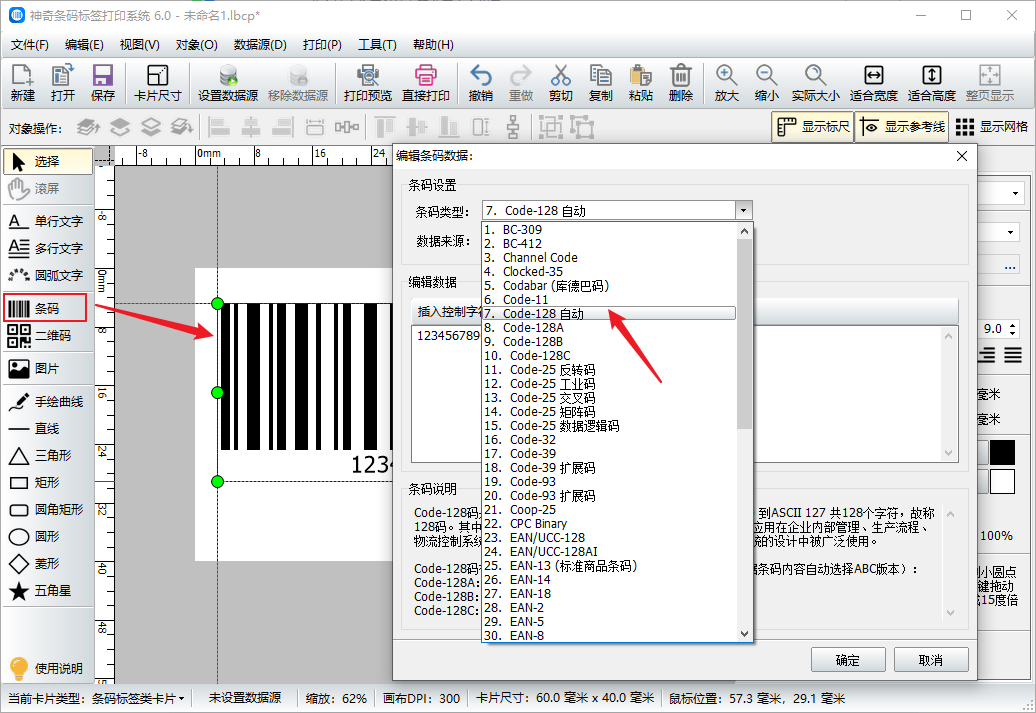Click the 打开 (Open) toolbar icon
The height and width of the screenshot is (713, 1036).
[63, 83]
